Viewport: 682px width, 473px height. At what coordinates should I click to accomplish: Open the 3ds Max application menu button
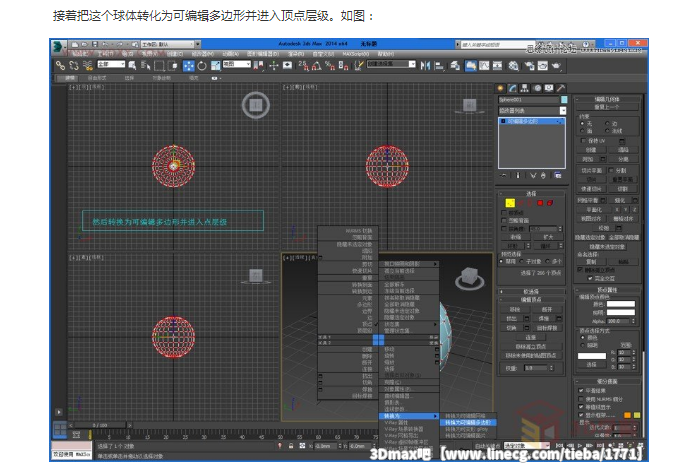pyautogui.click(x=58, y=46)
